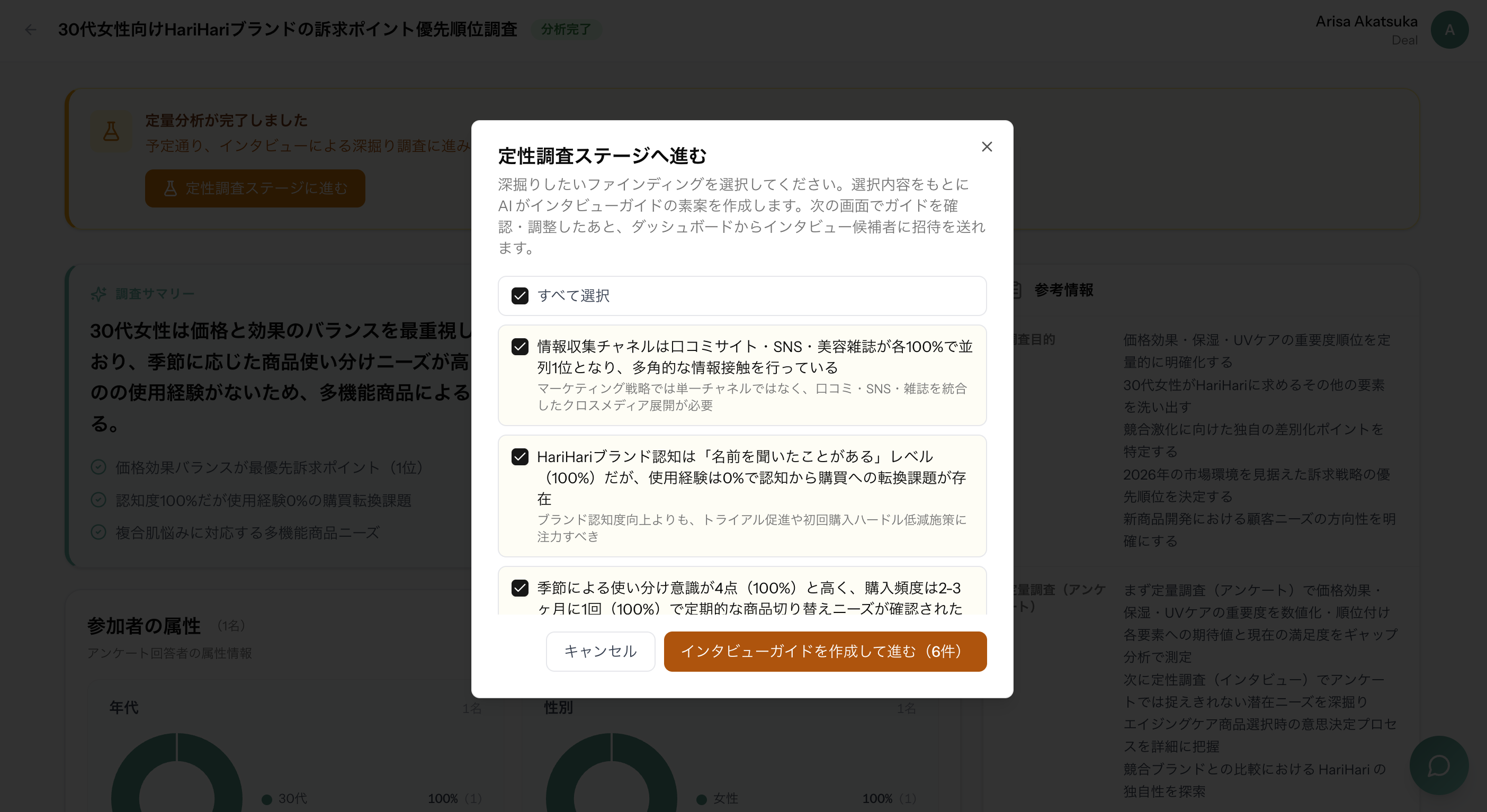The image size is (1487, 812).
Task: Click the 年代 donut chart
Action: click(177, 773)
